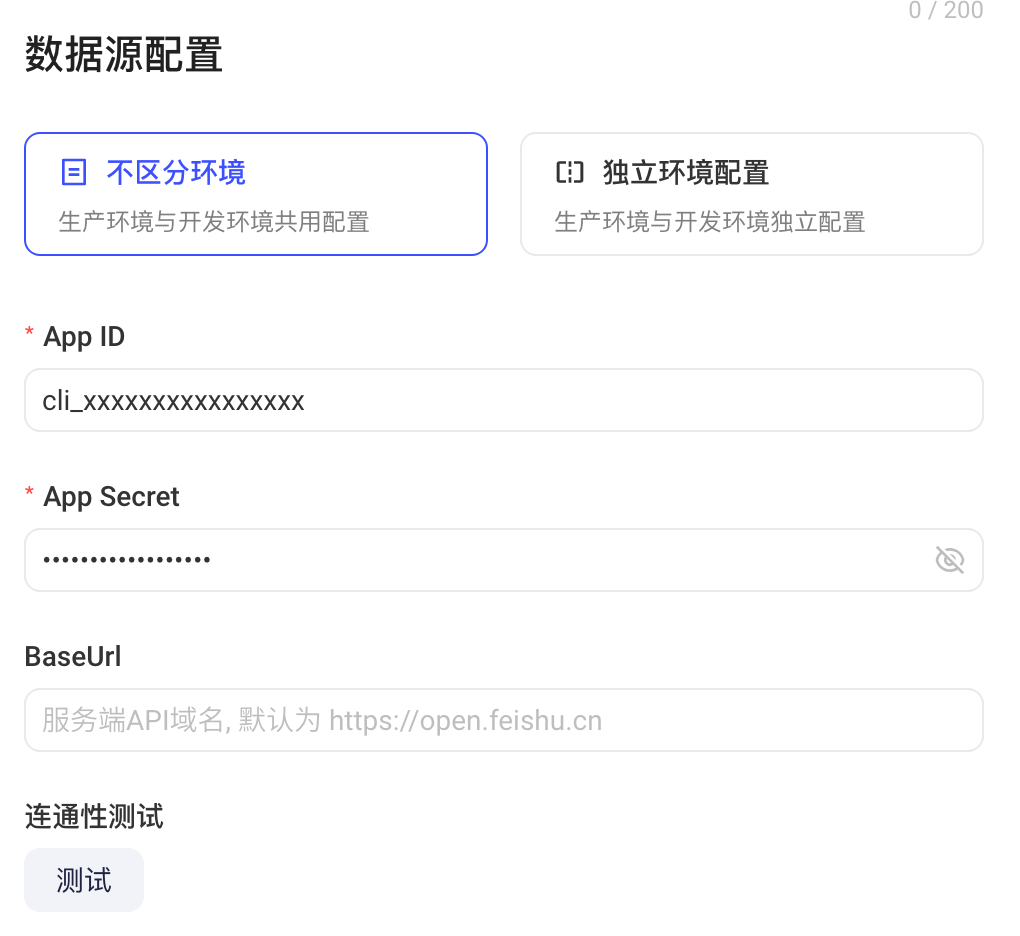
Task: Click the 生产环境与开发环境独立配置 description text
Action: [x=710, y=222]
